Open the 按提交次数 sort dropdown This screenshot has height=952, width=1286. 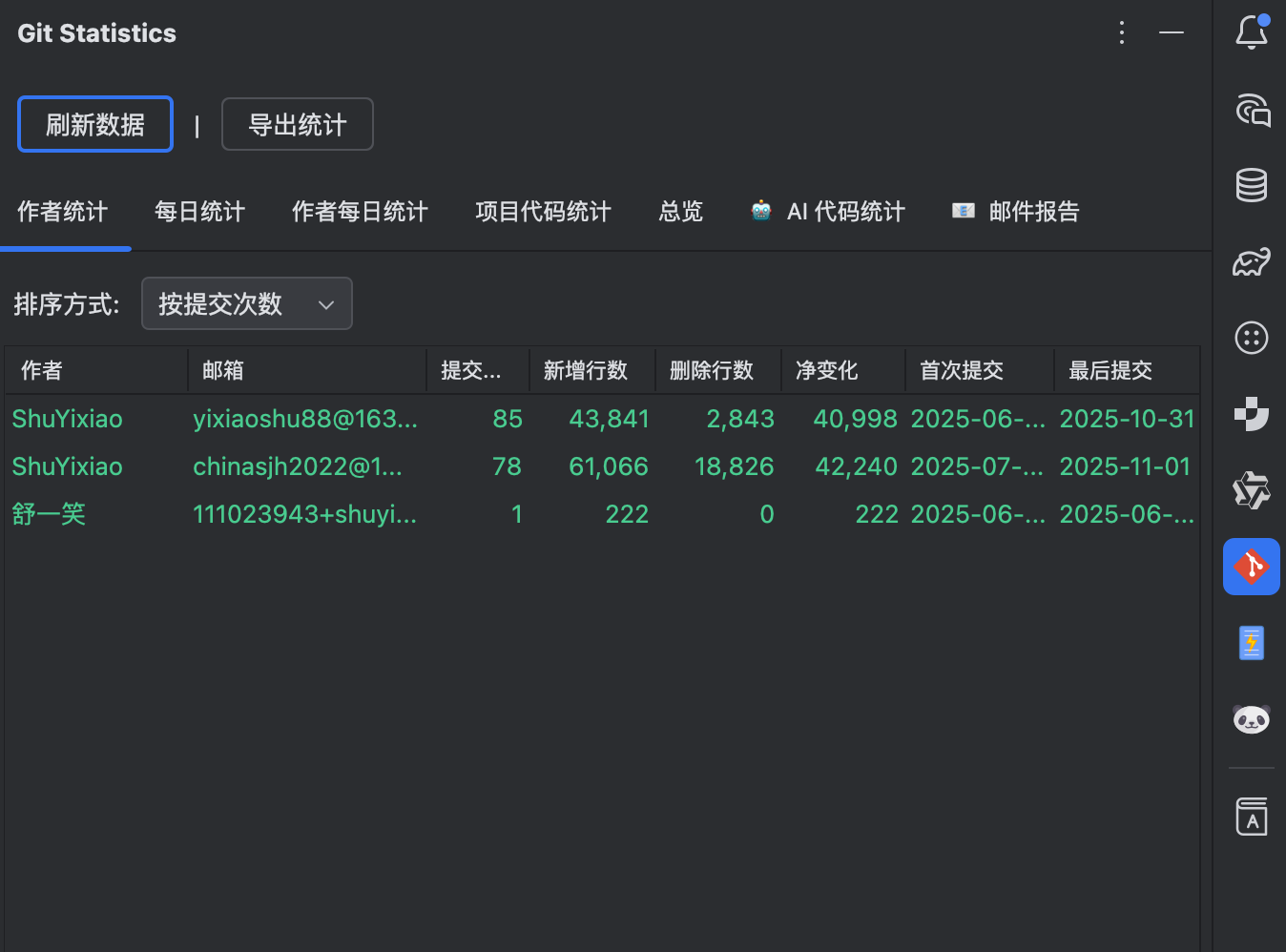[x=246, y=303]
